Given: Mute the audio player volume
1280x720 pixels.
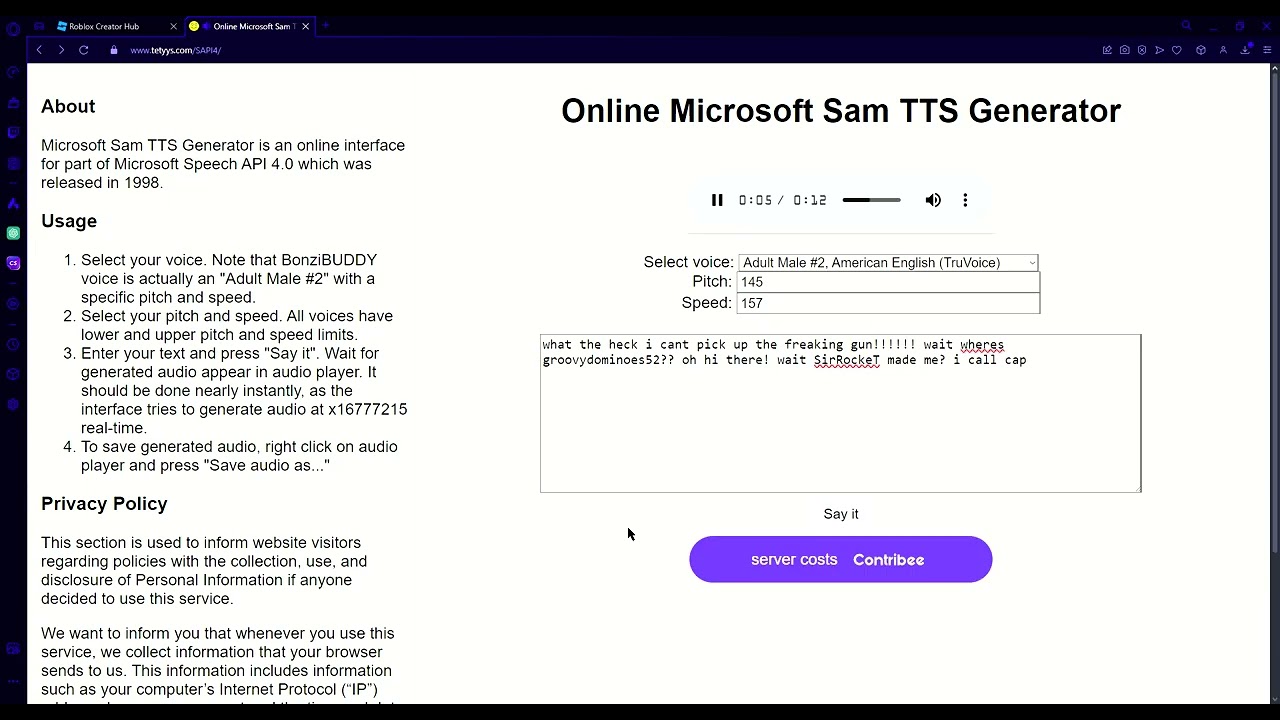Looking at the screenshot, I should coord(933,200).
